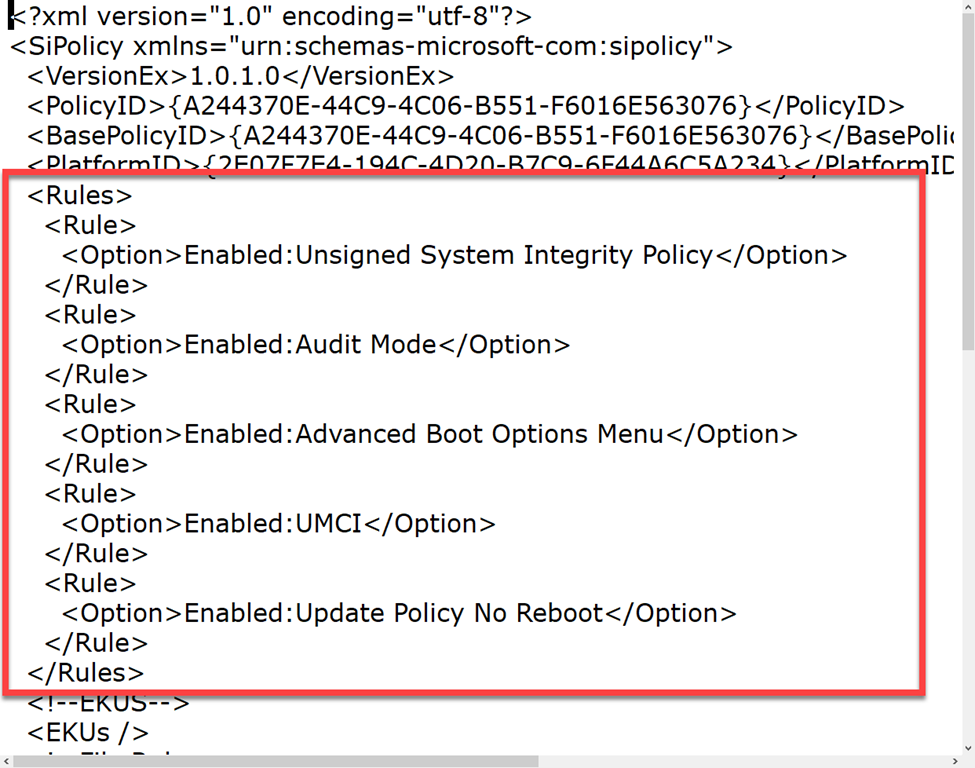Click the Enabled:UMCI option line
Image resolution: width=975 pixels, height=768 pixels.
(278, 524)
